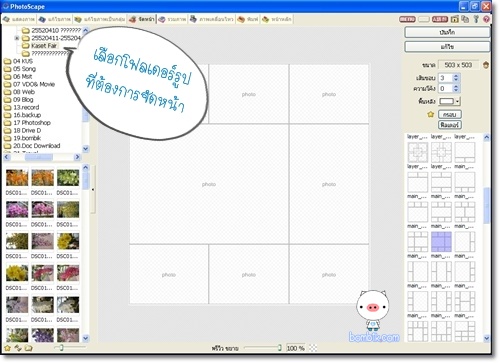Click the folder icon in the bottom-left bar

tap(29, 348)
